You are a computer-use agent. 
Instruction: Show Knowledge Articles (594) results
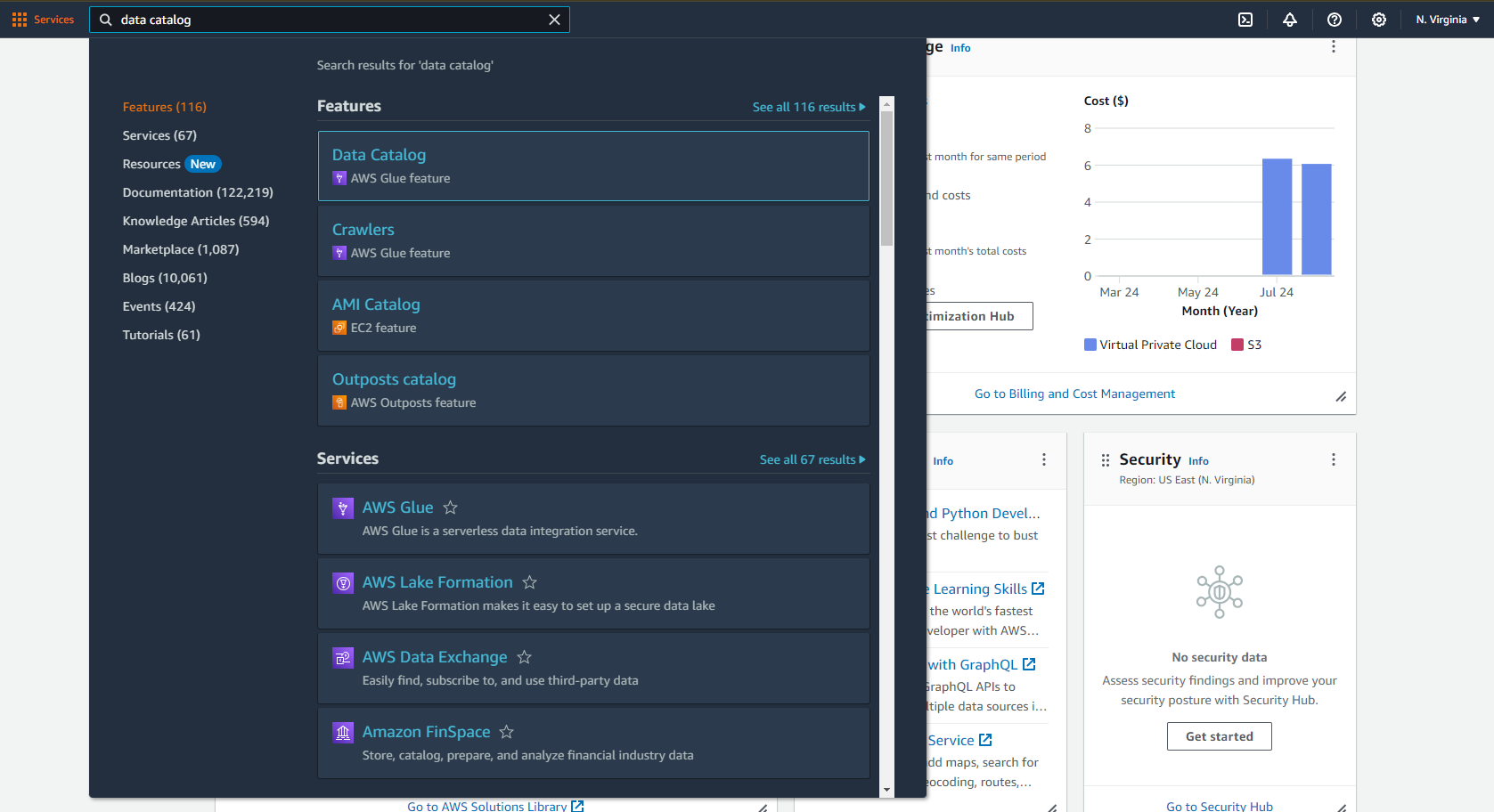click(196, 221)
